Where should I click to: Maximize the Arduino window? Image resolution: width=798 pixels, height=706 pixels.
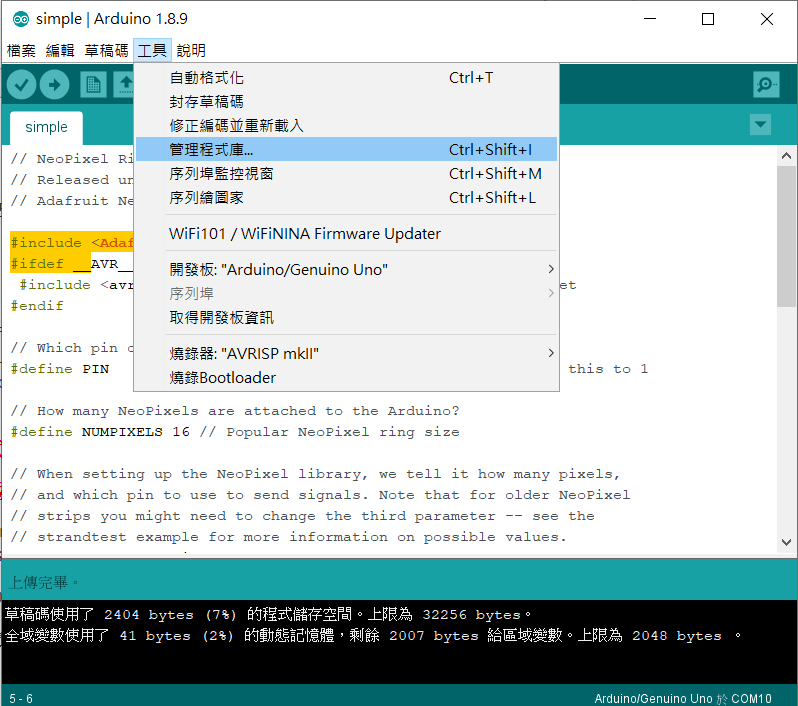(708, 19)
